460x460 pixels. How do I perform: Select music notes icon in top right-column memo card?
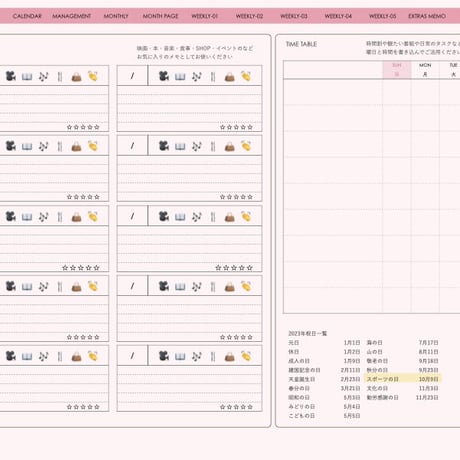pos(197,77)
